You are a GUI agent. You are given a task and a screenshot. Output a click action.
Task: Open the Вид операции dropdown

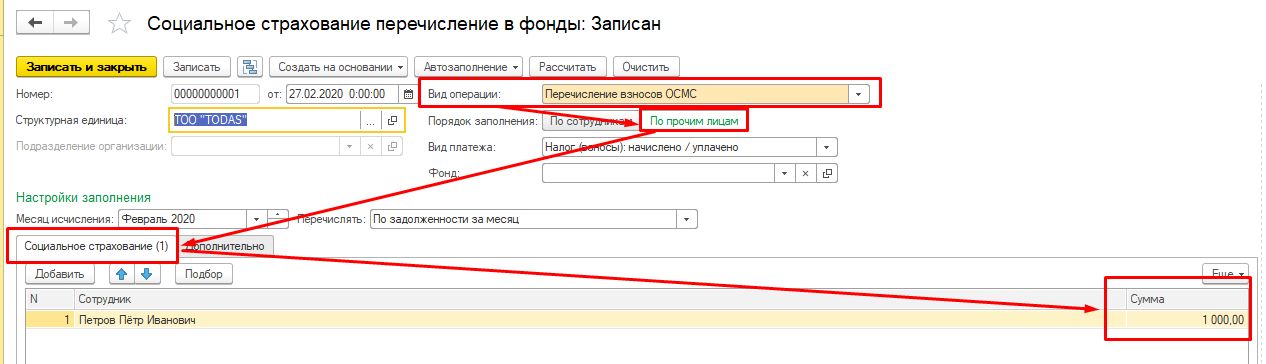pyautogui.click(x=859, y=94)
